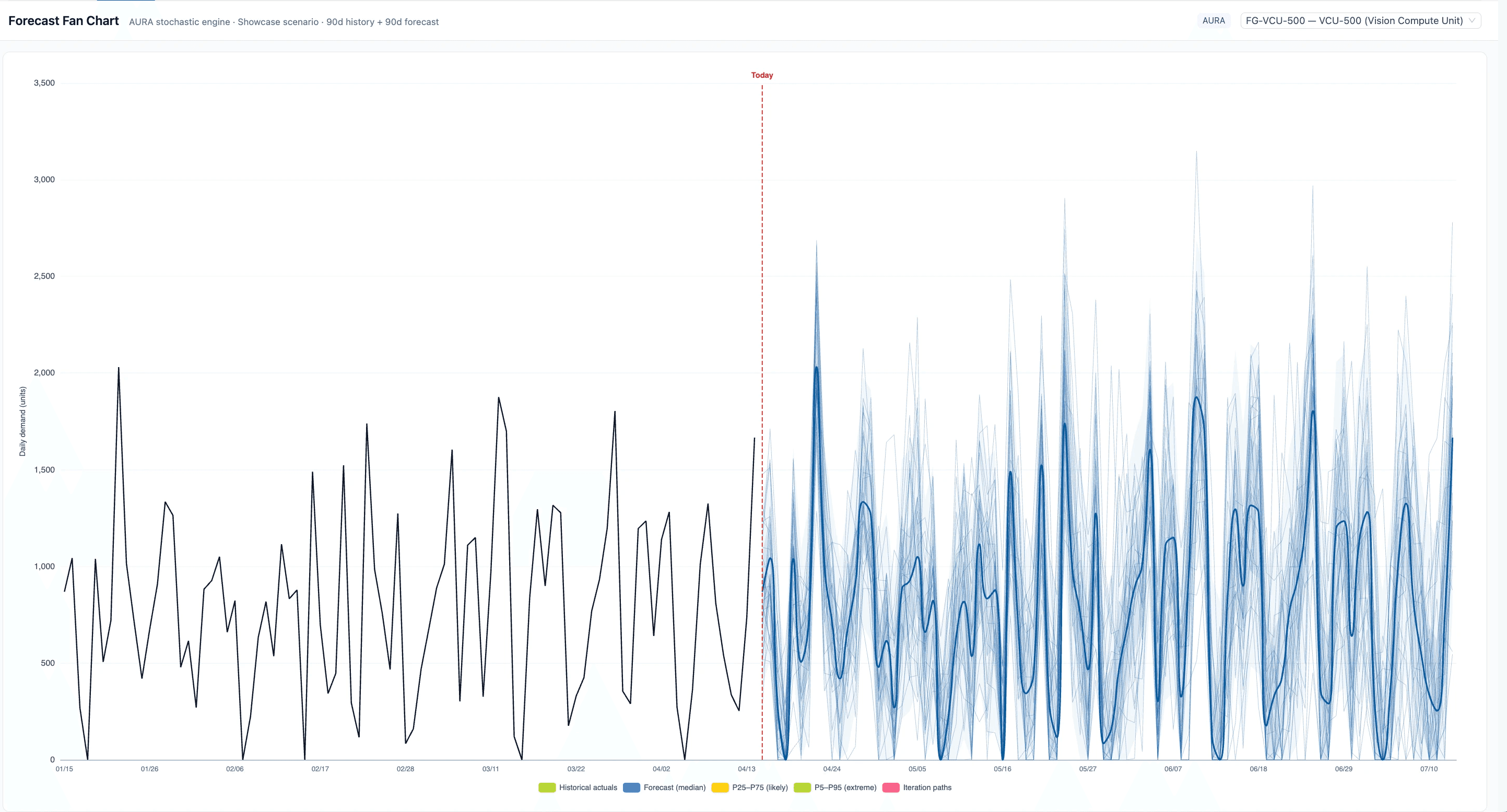The height and width of the screenshot is (812, 1507).
Task: Click the 07/10 x-axis date label
Action: 1429,769
